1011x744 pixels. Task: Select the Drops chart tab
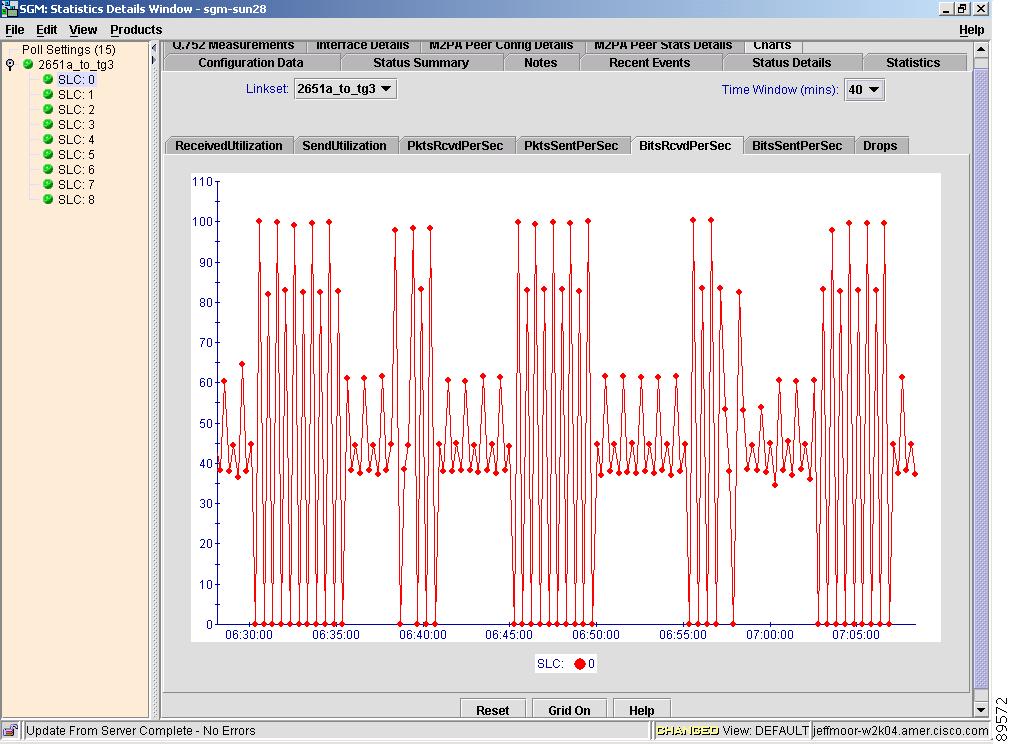pyautogui.click(x=880, y=146)
